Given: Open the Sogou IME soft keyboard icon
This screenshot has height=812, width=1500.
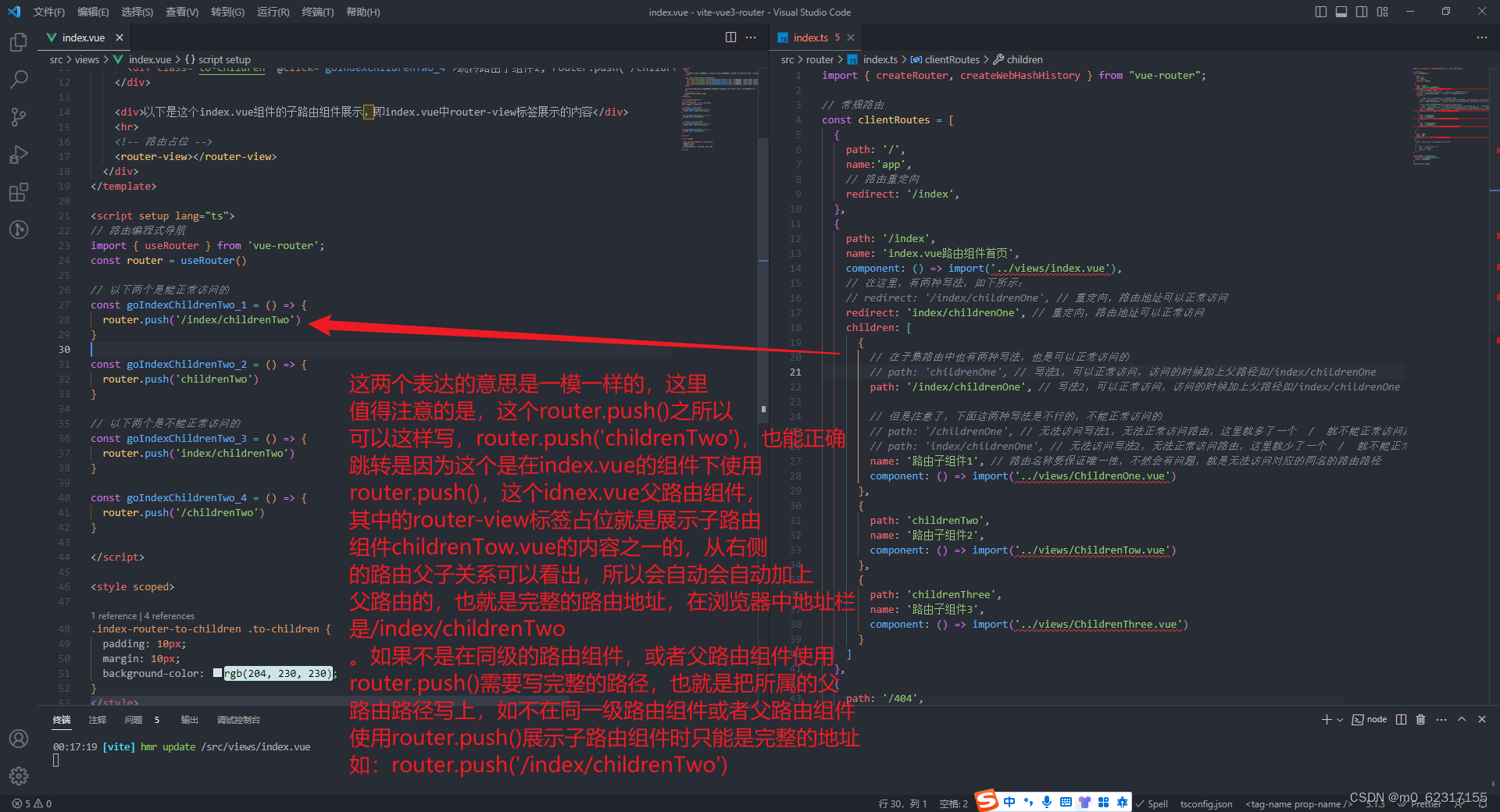Looking at the screenshot, I should click(x=1066, y=802).
